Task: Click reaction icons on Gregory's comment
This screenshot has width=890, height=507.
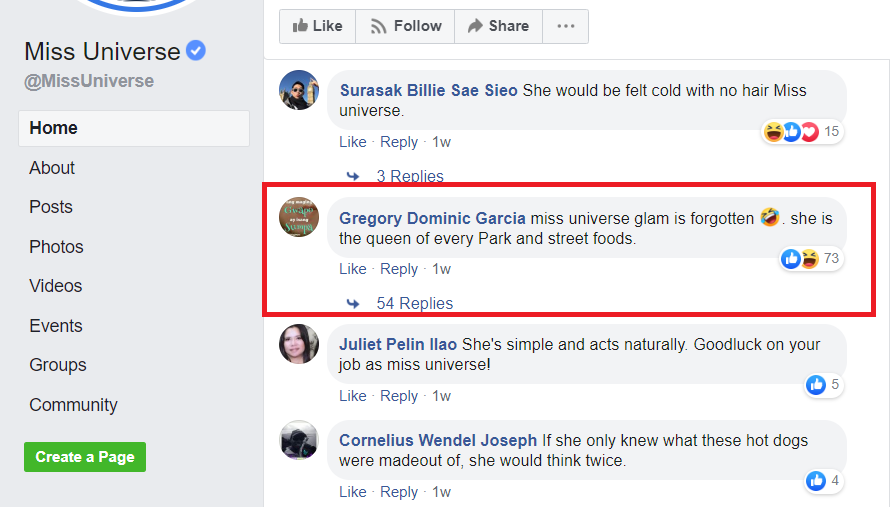Action: point(800,259)
